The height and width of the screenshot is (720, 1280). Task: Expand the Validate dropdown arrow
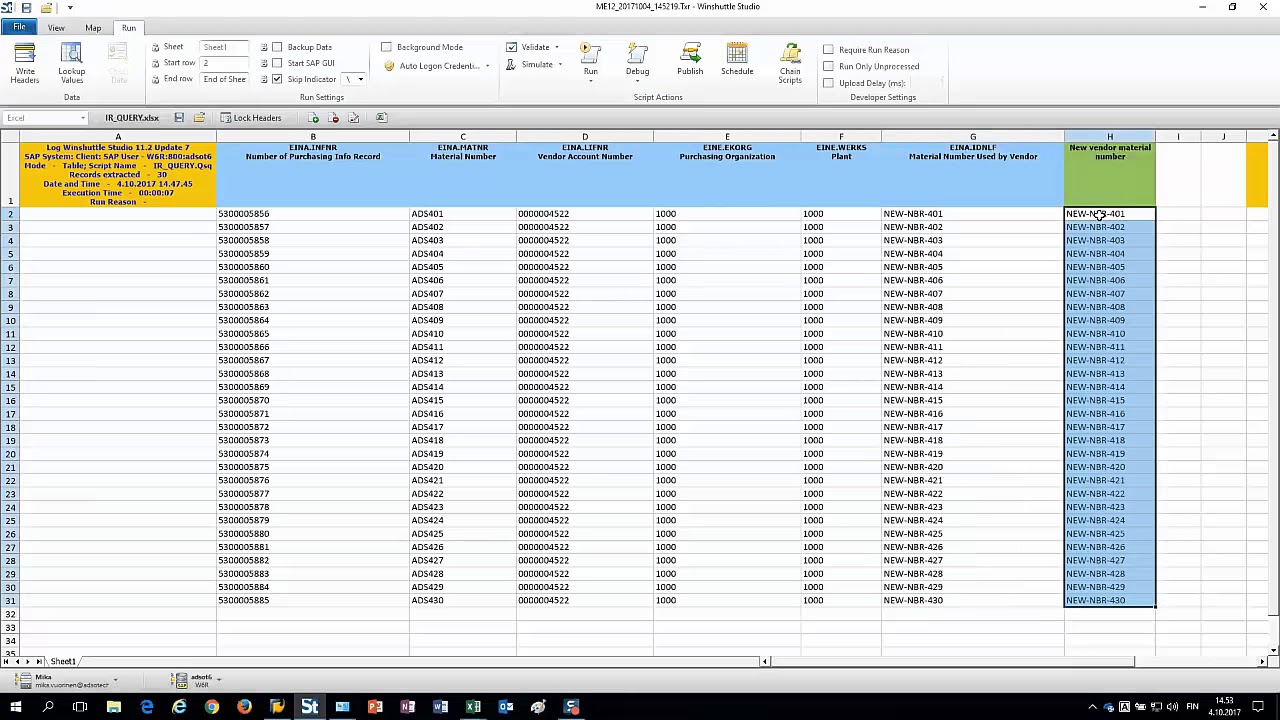(557, 47)
